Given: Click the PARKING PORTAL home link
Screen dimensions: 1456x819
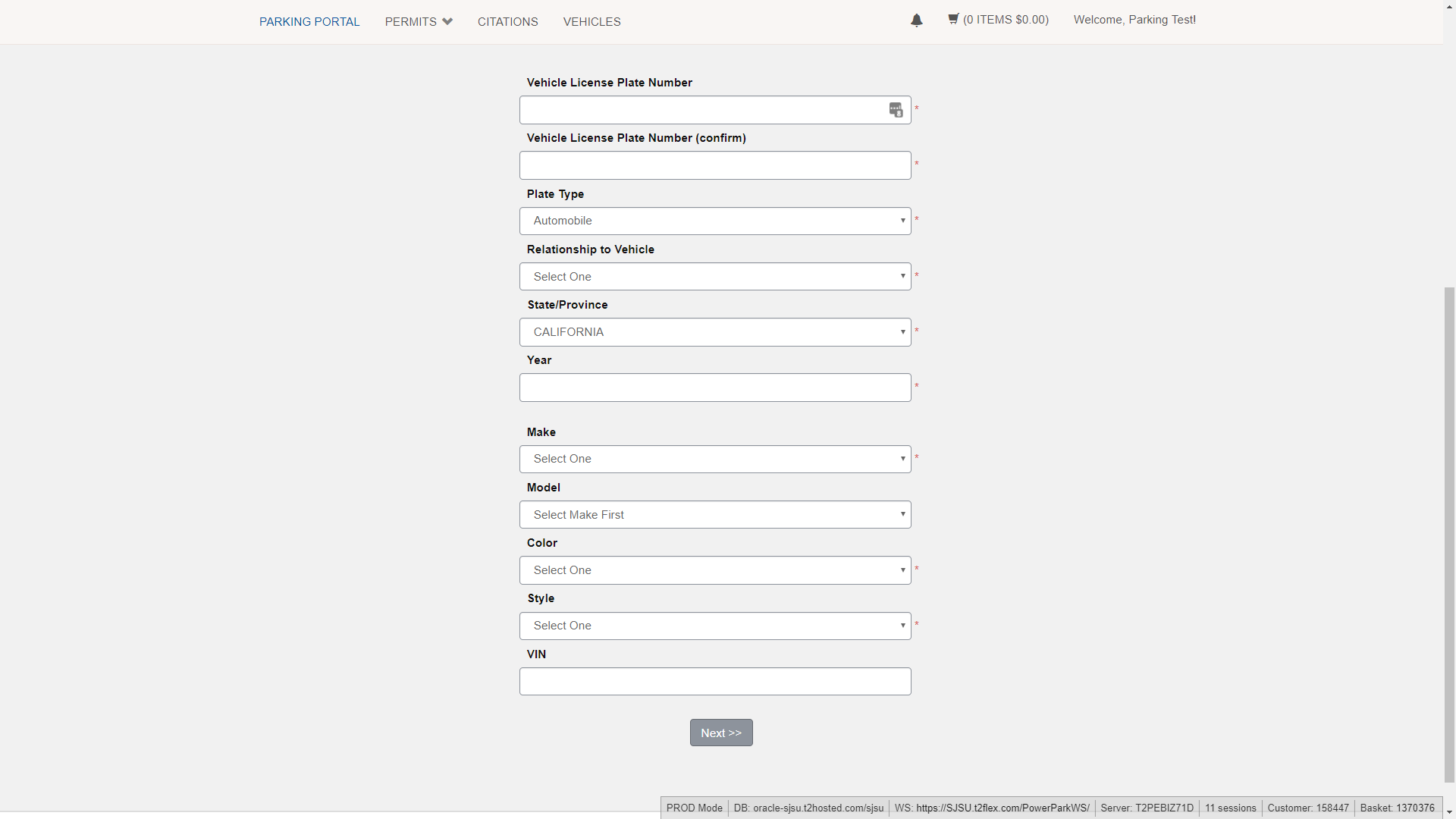Looking at the screenshot, I should (309, 22).
